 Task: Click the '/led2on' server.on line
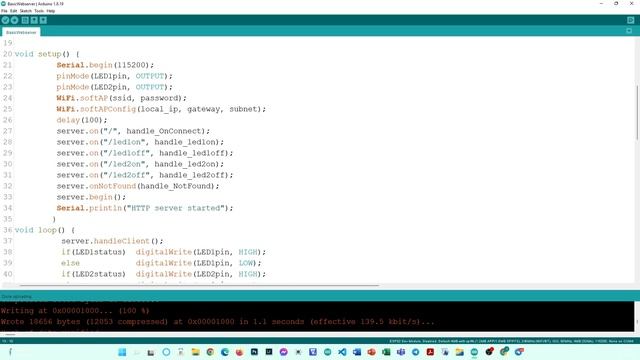(140, 164)
